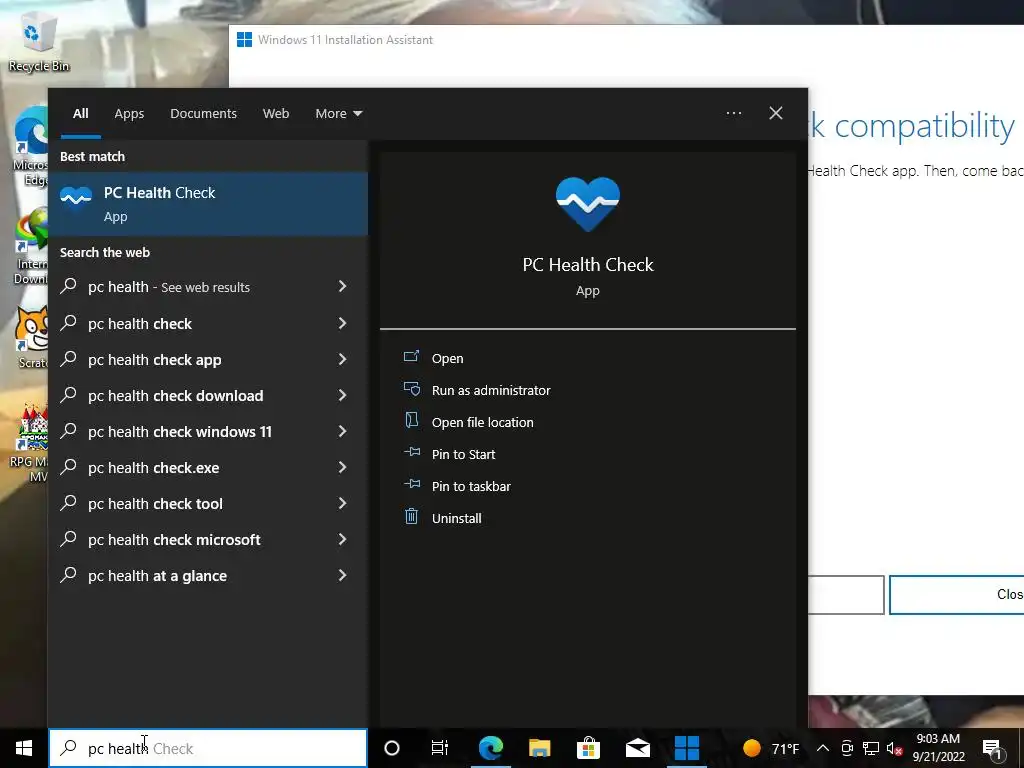Click the Open action icon
Image resolution: width=1024 pixels, height=768 pixels.
pos(411,357)
